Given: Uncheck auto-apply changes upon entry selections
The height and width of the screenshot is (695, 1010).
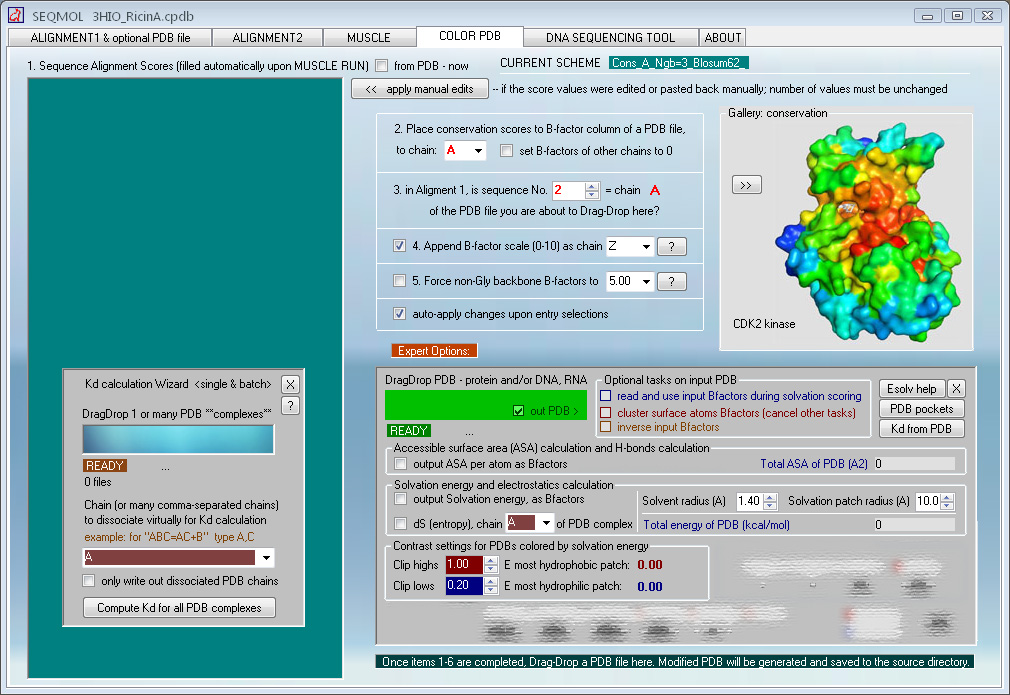Looking at the screenshot, I should pyautogui.click(x=400, y=314).
